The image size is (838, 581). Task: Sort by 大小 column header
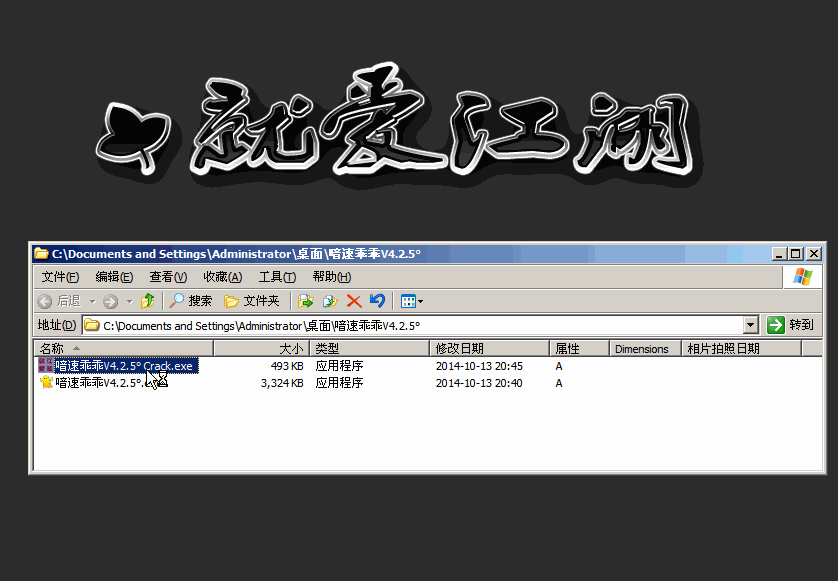pyautogui.click(x=261, y=348)
